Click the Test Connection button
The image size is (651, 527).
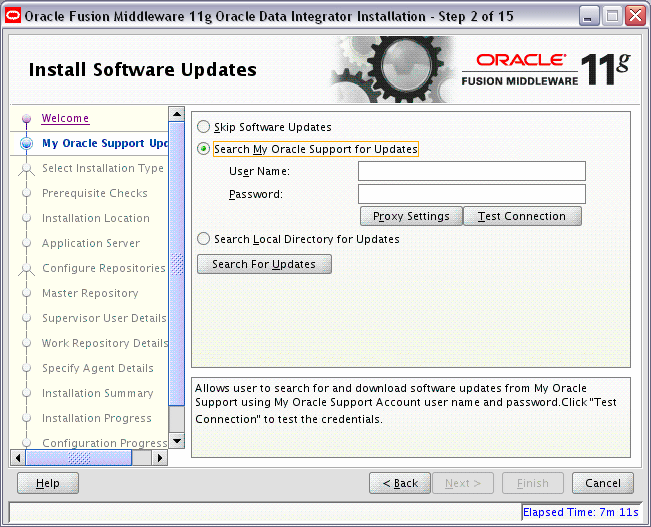[x=522, y=216]
